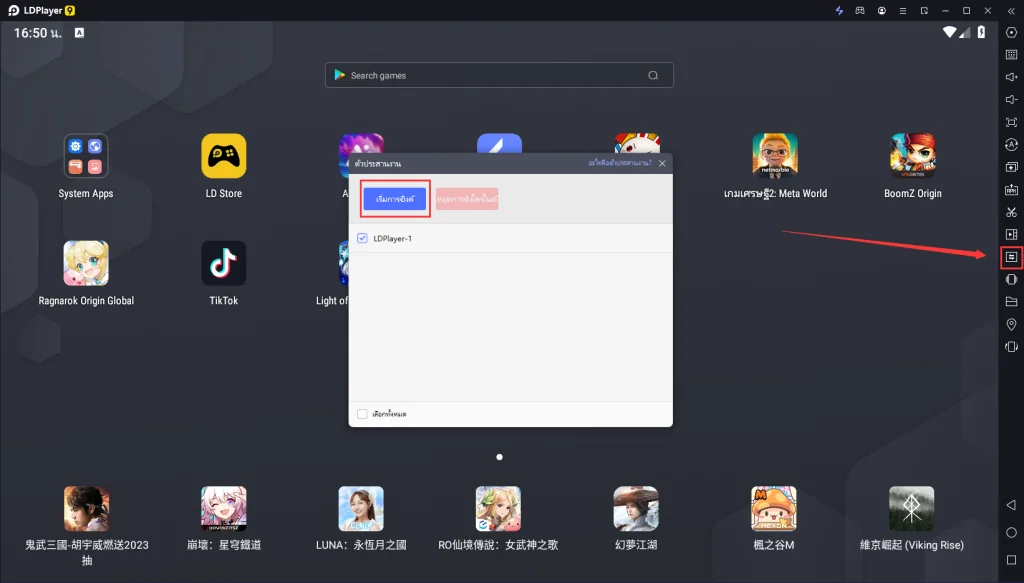1024x583 pixels.
Task: Open the hamburger menu in title bar
Action: point(903,10)
